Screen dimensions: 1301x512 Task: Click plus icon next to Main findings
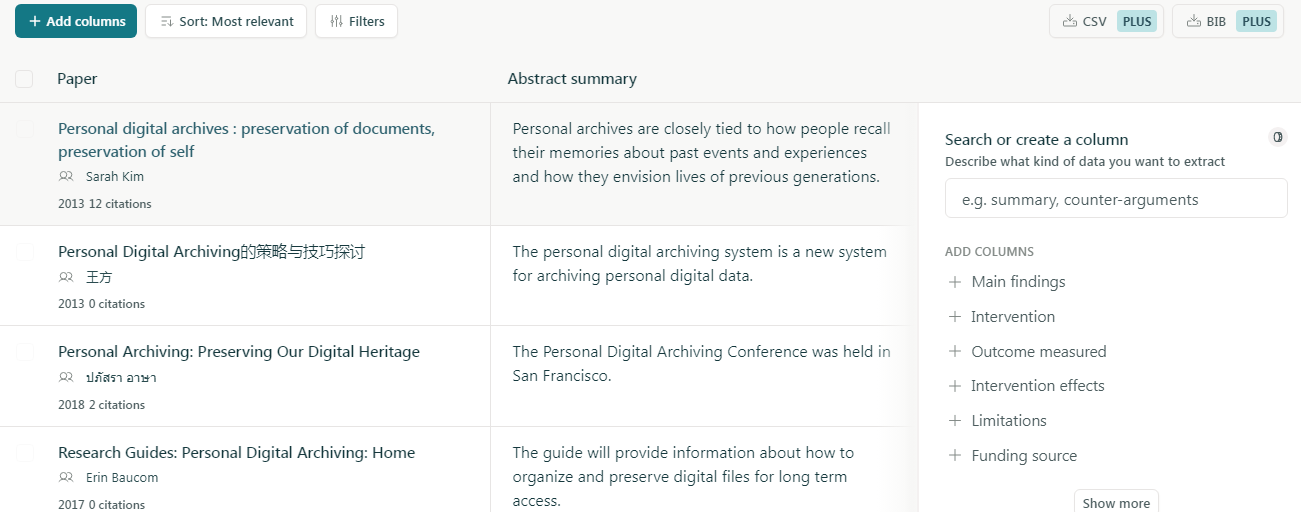(x=954, y=282)
